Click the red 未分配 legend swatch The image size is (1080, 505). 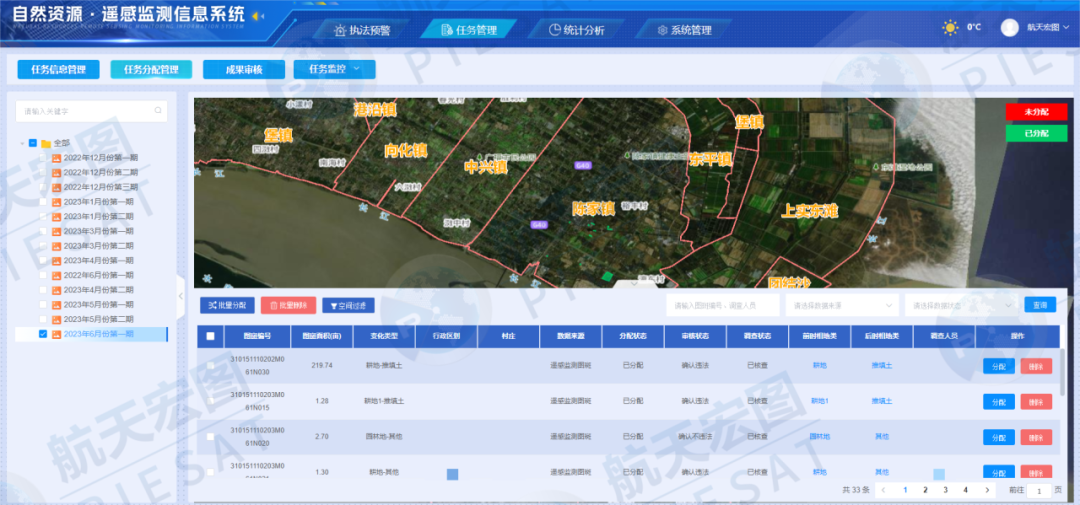point(1036,112)
